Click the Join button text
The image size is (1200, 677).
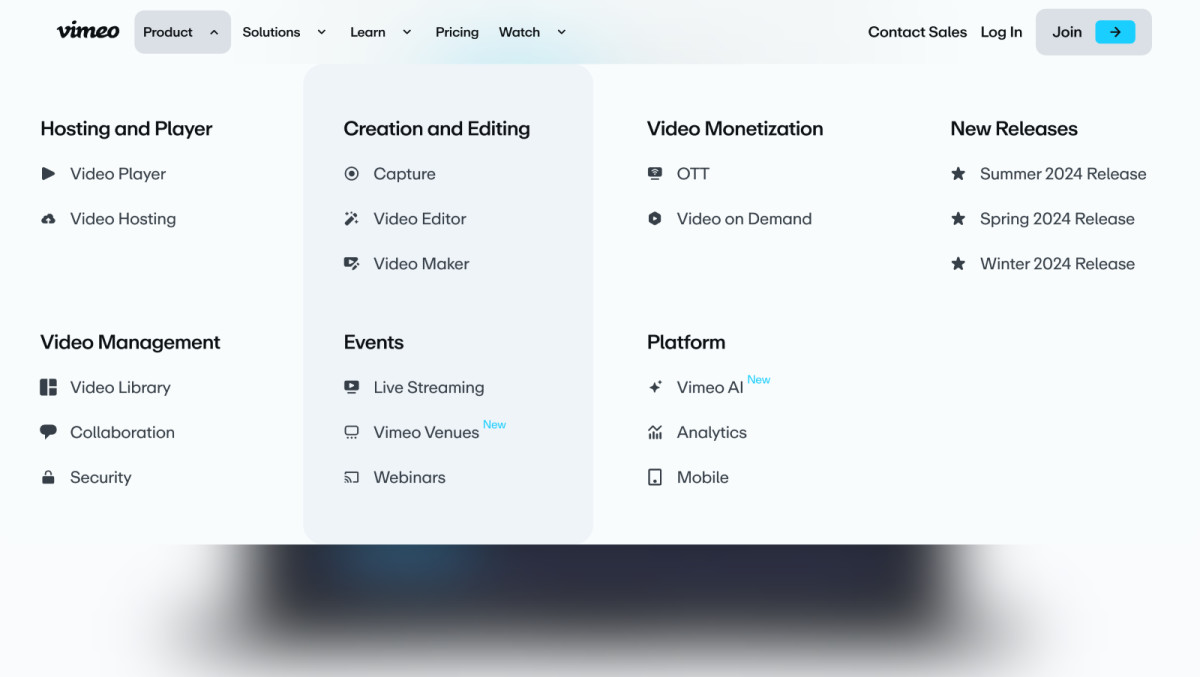pyautogui.click(x=1067, y=32)
